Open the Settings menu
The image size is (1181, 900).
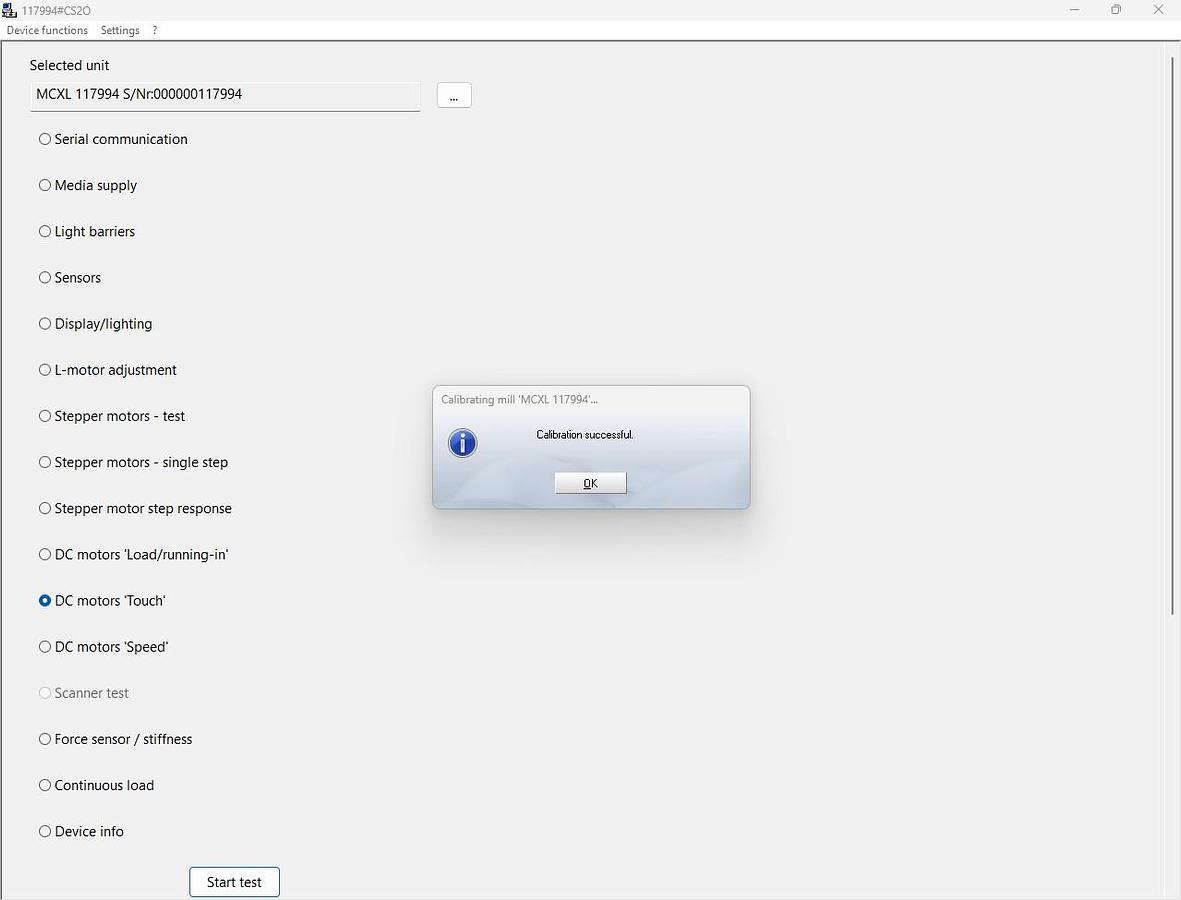(x=120, y=30)
